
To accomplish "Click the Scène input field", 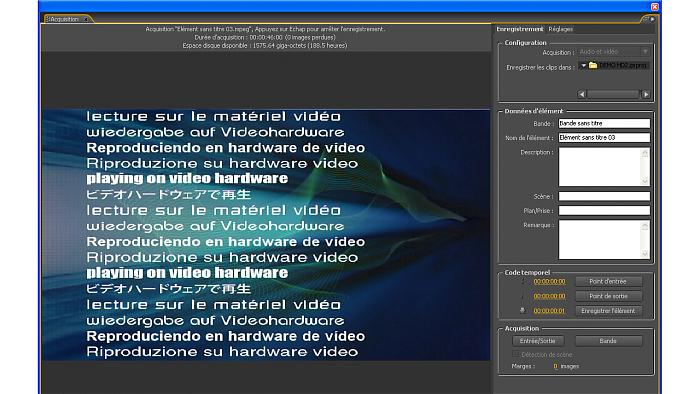I will [x=604, y=196].
